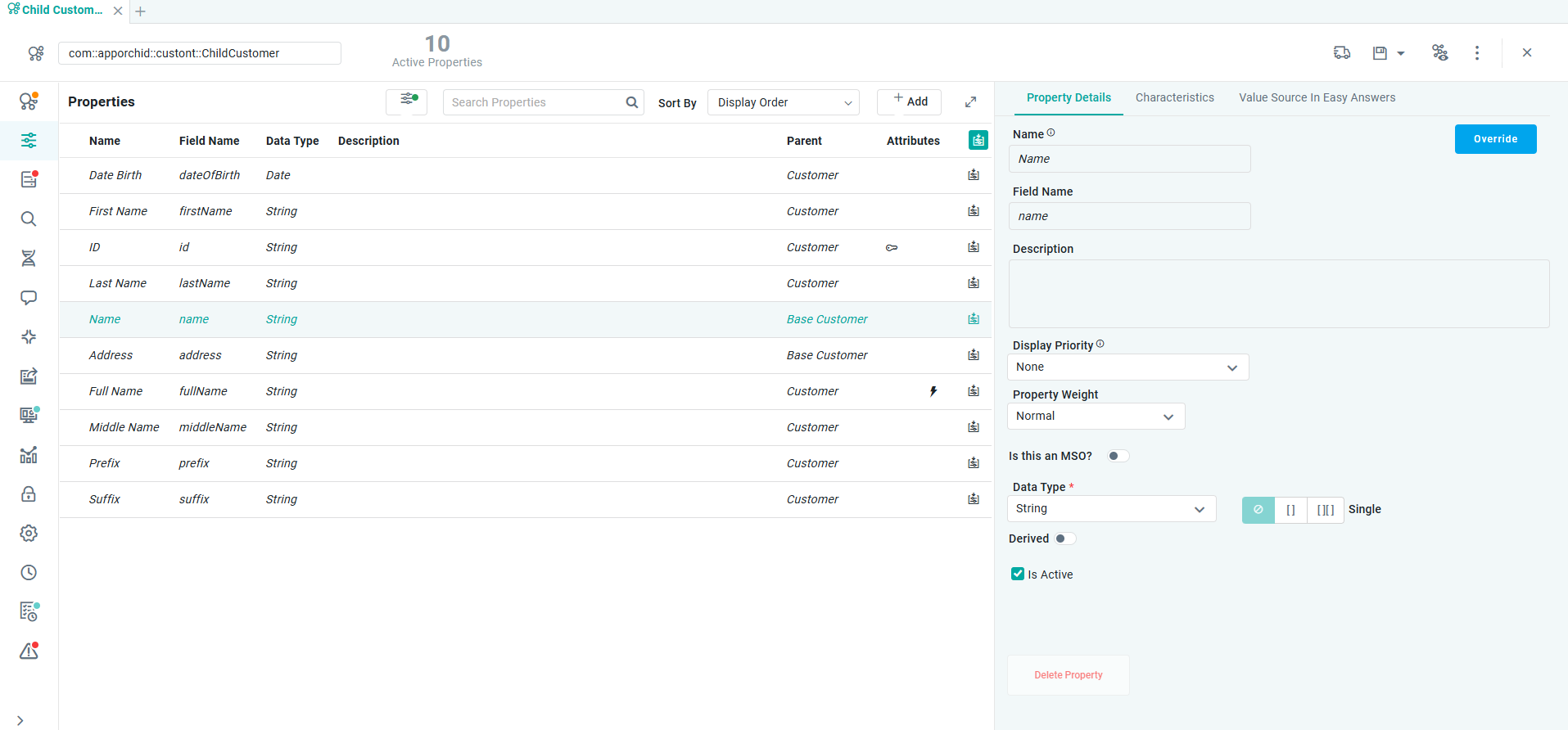Uncheck the Is Active checkbox
This screenshot has height=730, width=1568.
(x=1018, y=575)
